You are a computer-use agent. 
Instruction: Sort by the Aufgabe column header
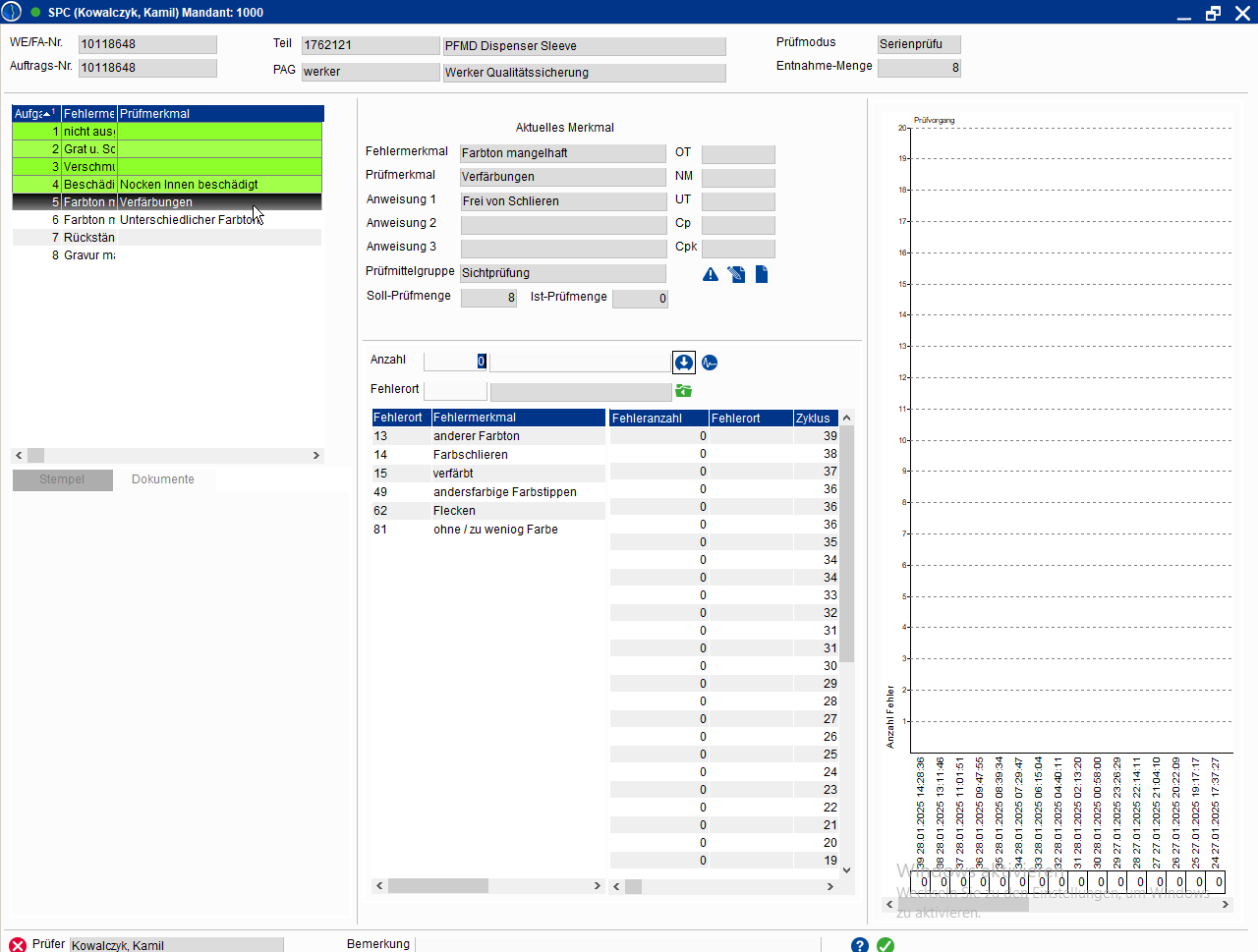pyautogui.click(x=35, y=114)
